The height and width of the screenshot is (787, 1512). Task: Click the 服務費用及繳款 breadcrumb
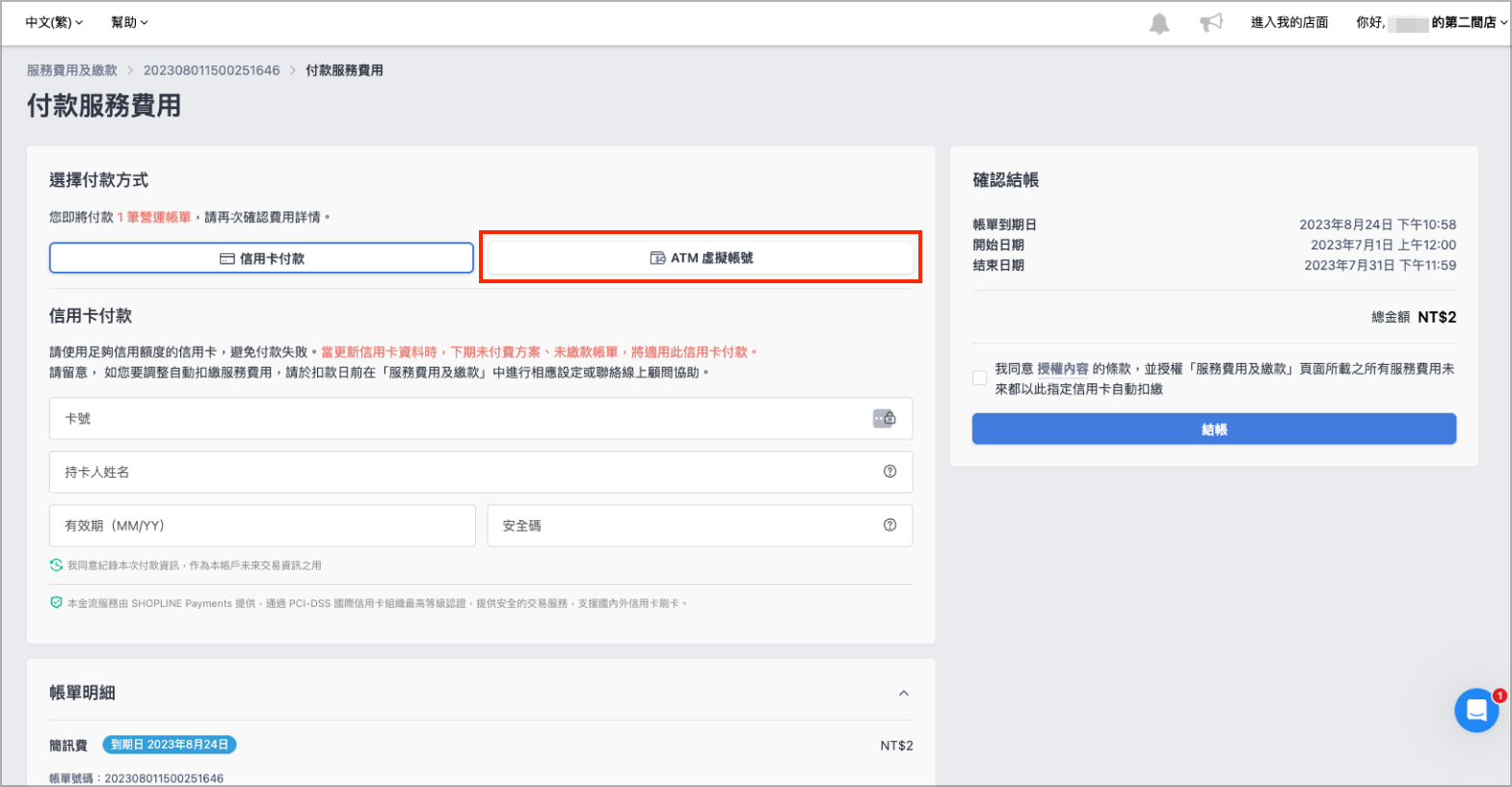tap(72, 70)
